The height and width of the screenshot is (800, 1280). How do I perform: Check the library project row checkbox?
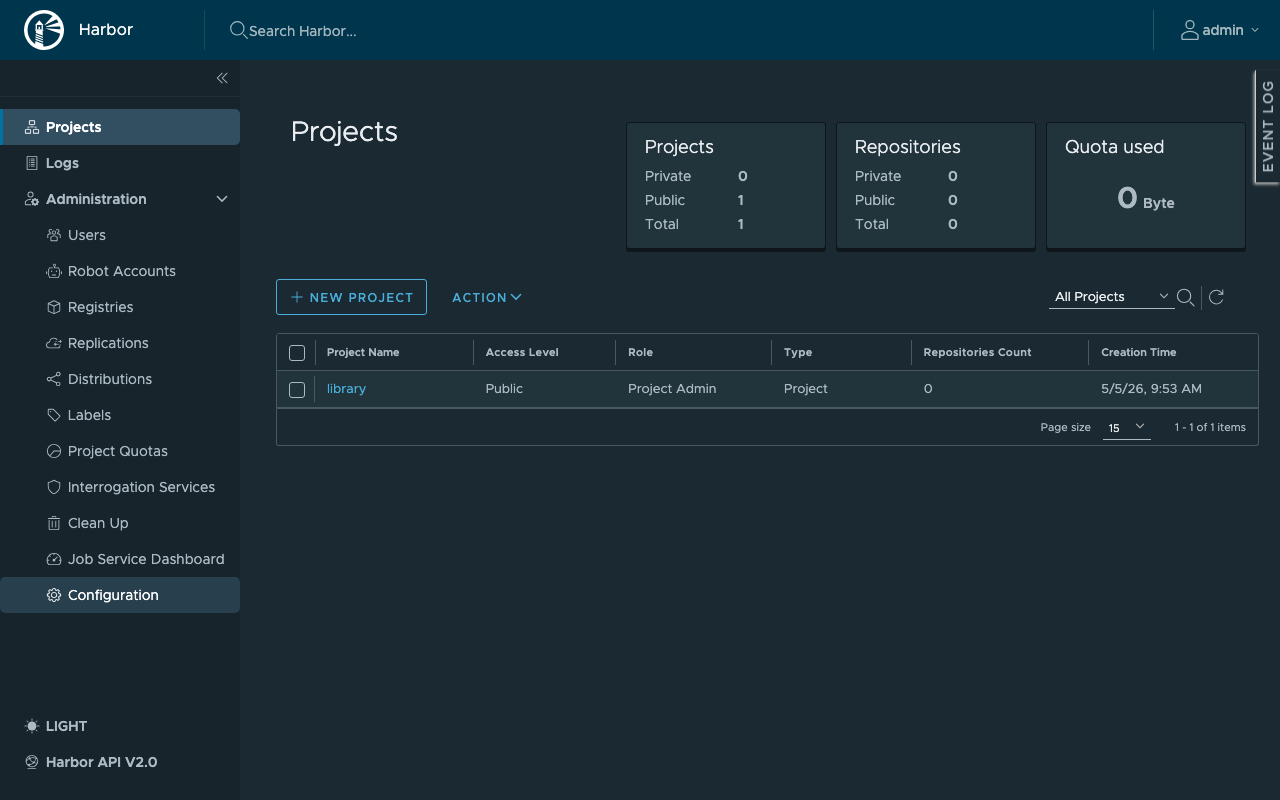click(297, 390)
